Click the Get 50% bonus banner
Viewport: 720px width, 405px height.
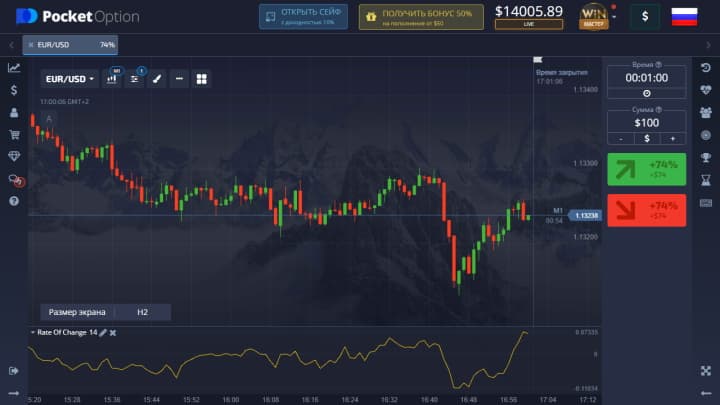point(421,17)
